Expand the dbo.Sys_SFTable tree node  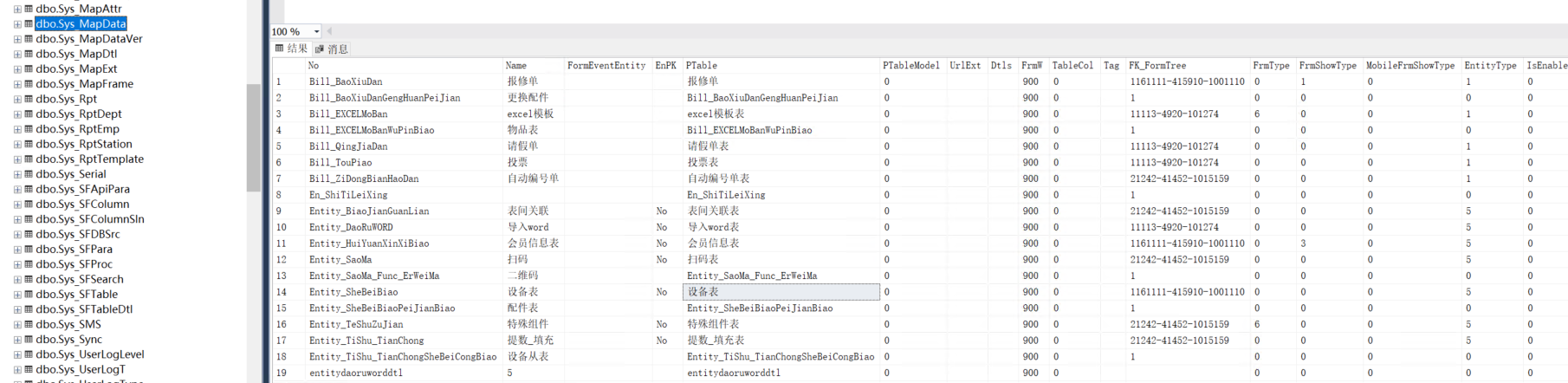coord(17,295)
